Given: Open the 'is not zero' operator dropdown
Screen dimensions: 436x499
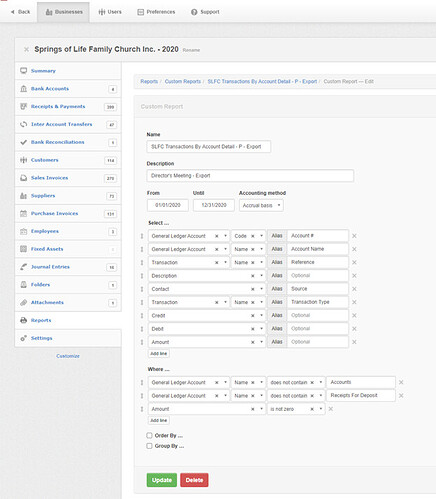Looking at the screenshot, I should pos(321,409).
